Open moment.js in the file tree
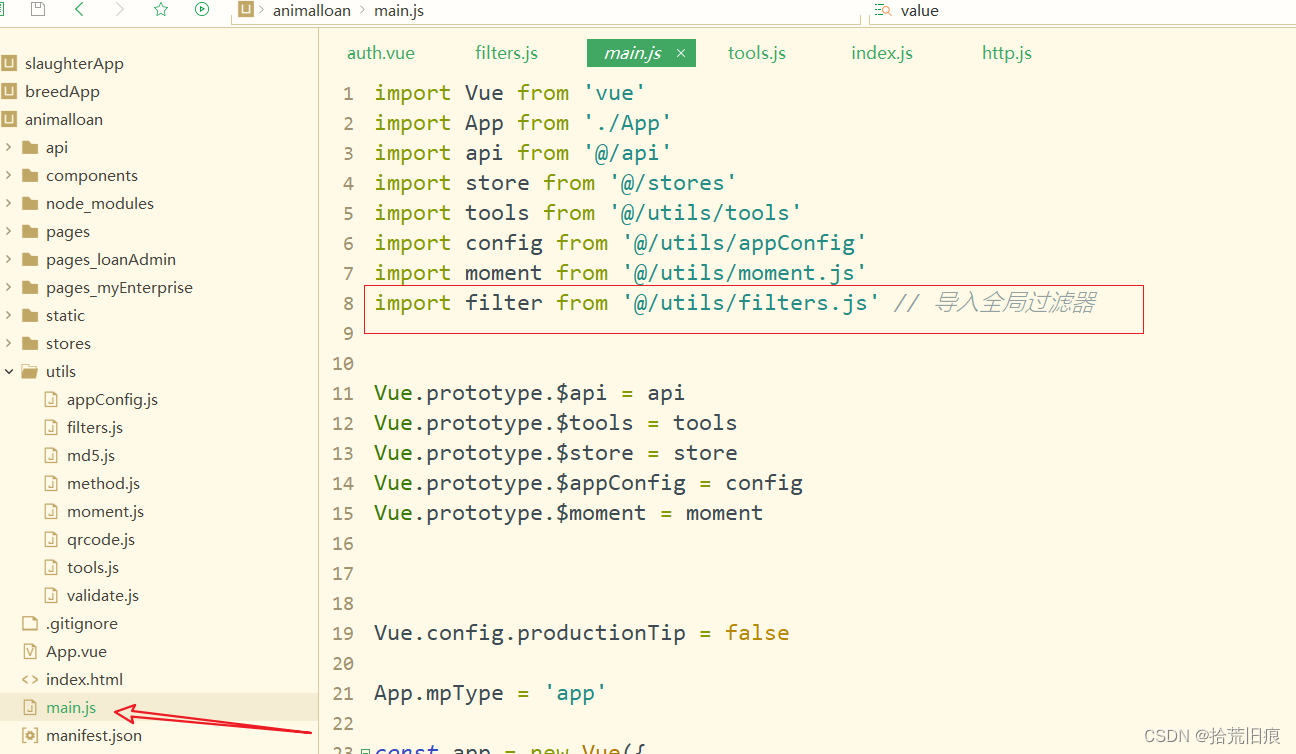This screenshot has width=1296, height=754. click(x=105, y=511)
